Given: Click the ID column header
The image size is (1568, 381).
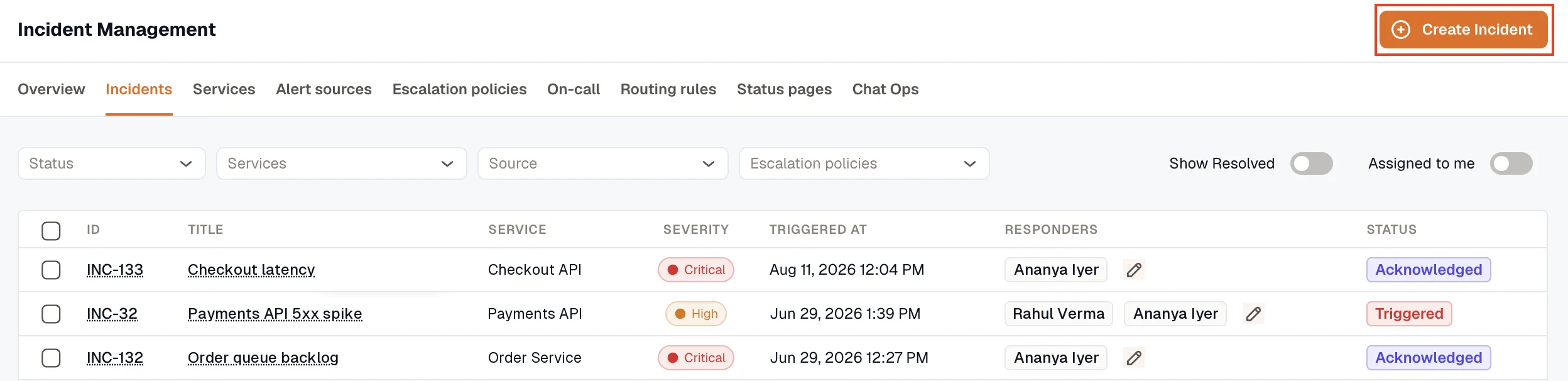Looking at the screenshot, I should pos(93,229).
